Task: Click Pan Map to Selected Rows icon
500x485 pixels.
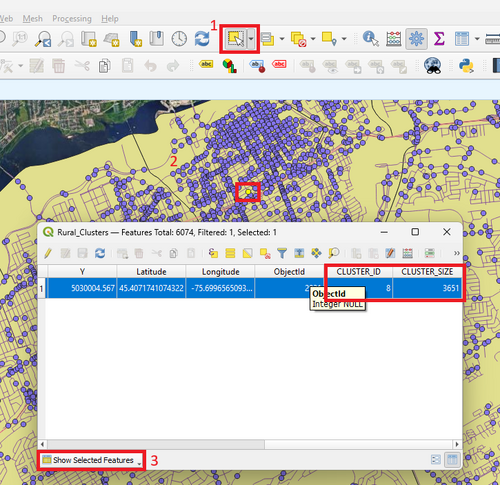Action: [x=316, y=253]
